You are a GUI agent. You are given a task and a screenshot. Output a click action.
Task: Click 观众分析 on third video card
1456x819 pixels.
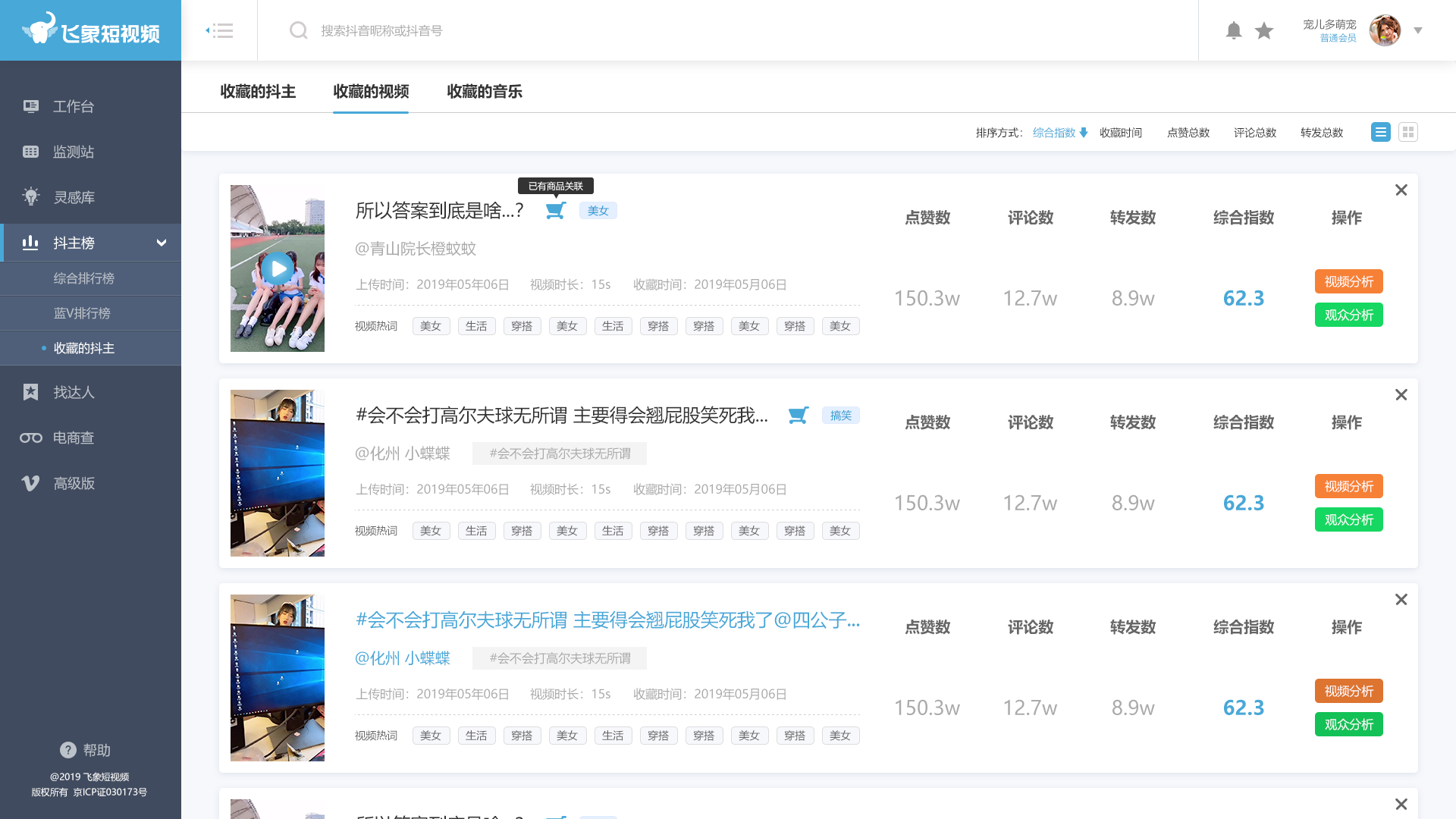click(1349, 724)
